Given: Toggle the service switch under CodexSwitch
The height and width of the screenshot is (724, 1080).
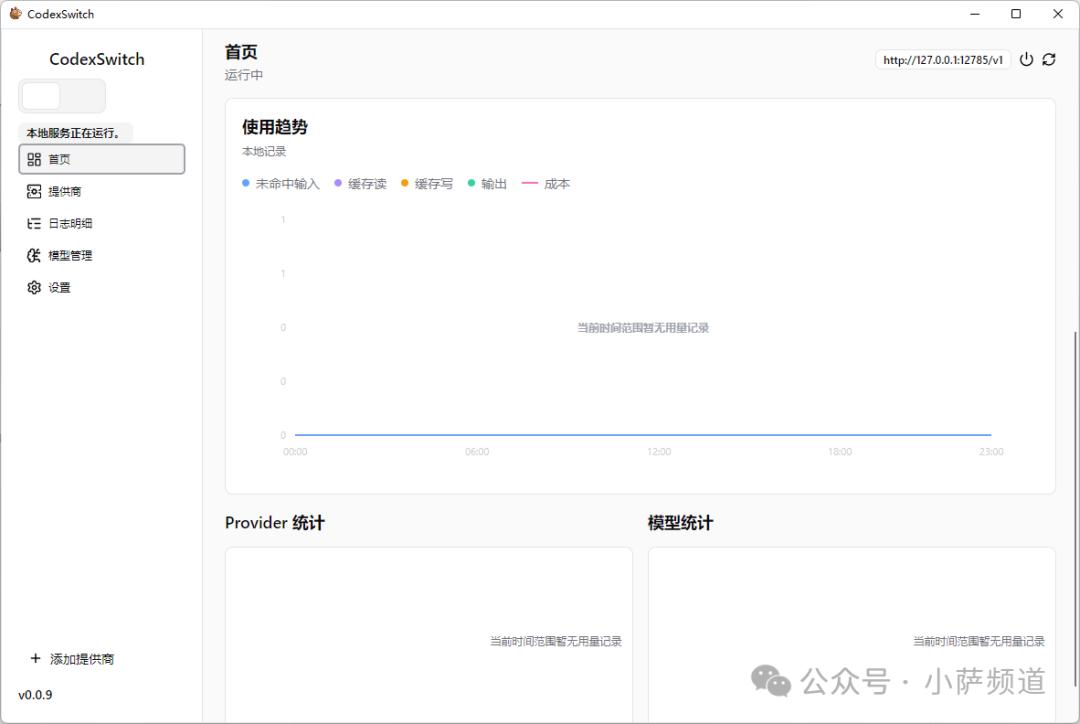Looking at the screenshot, I should click(62, 96).
